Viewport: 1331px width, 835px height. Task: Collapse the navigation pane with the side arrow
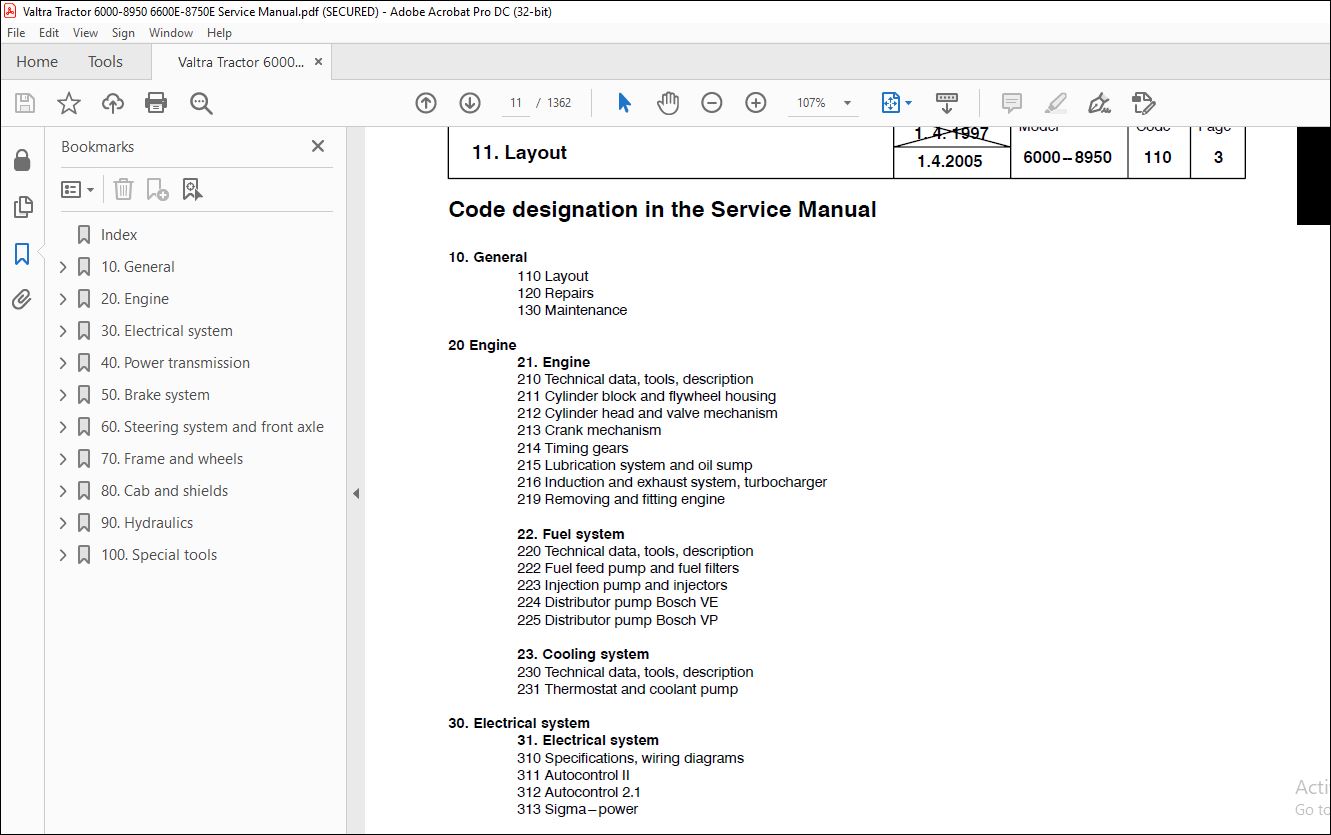pos(356,493)
